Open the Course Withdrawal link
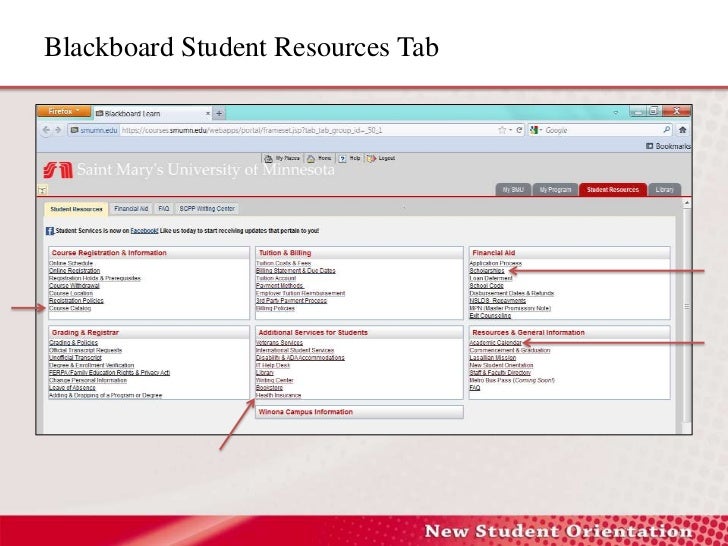728x546 pixels. tap(74, 286)
